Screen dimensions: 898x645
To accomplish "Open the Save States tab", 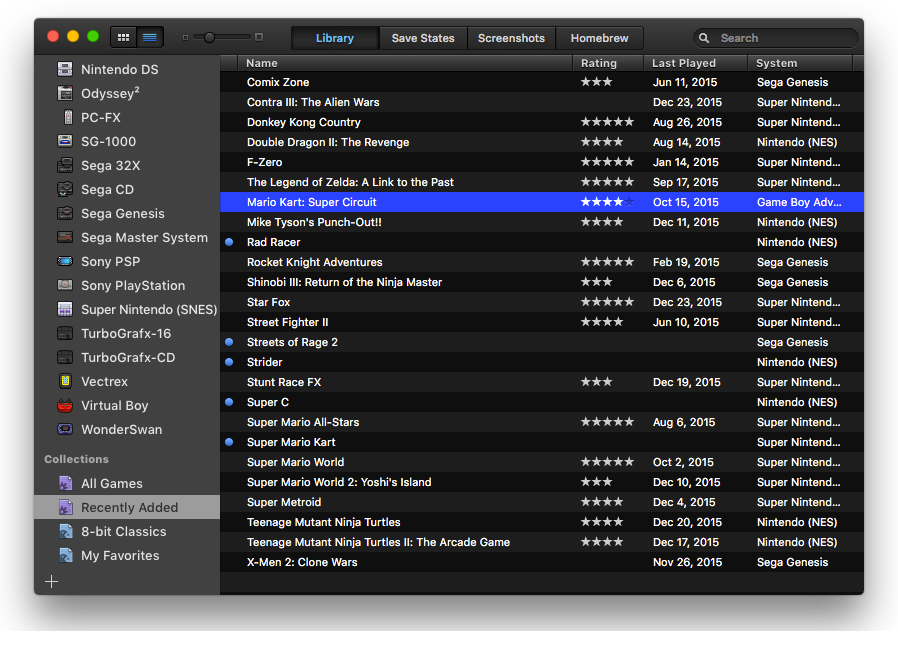I will pos(422,38).
